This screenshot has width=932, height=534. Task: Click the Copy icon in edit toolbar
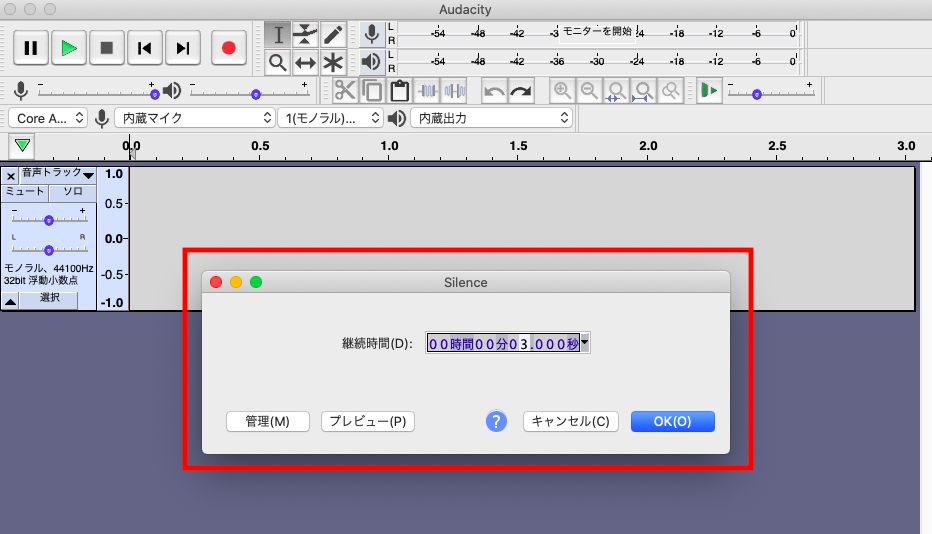(x=373, y=91)
